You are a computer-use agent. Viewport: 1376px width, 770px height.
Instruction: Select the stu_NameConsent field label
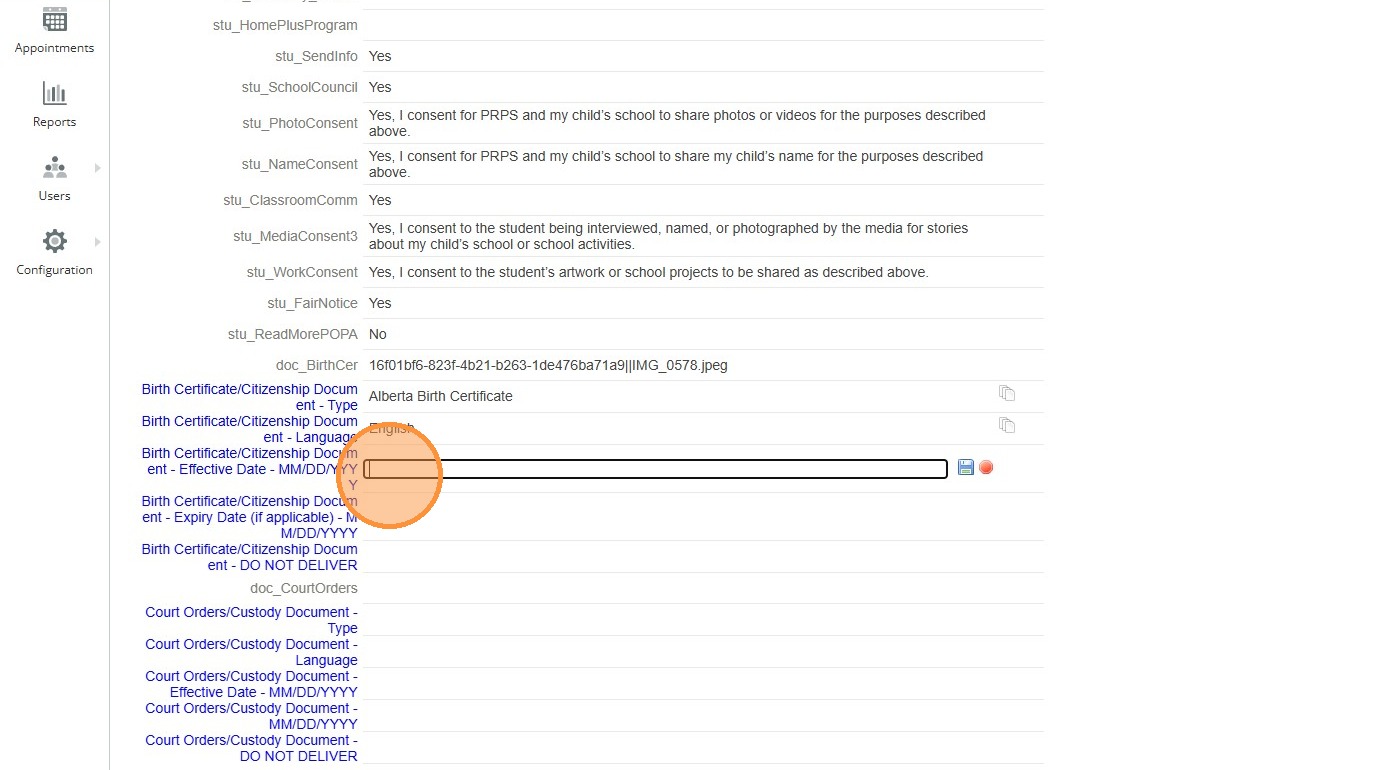[x=300, y=164]
